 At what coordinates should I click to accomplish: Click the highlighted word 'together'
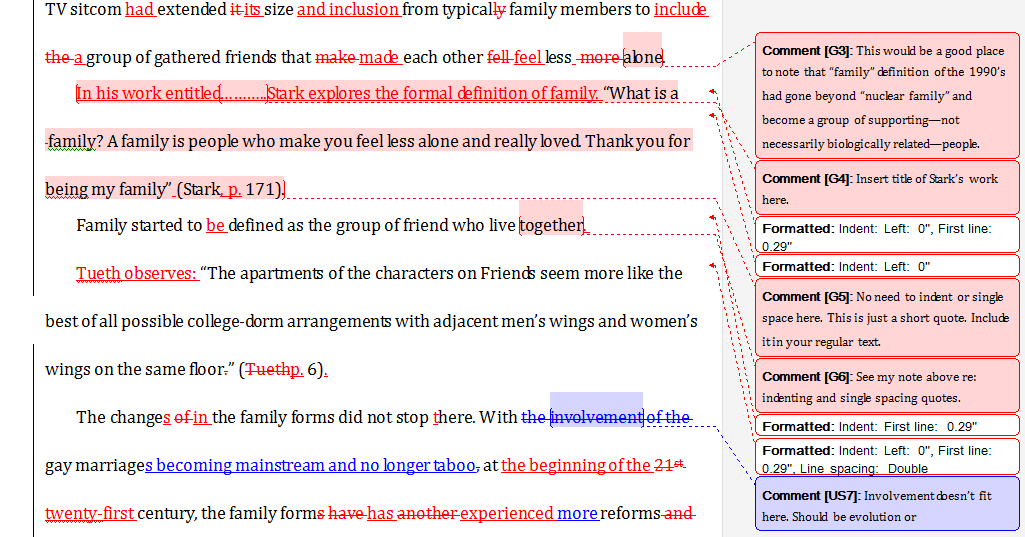pos(551,225)
